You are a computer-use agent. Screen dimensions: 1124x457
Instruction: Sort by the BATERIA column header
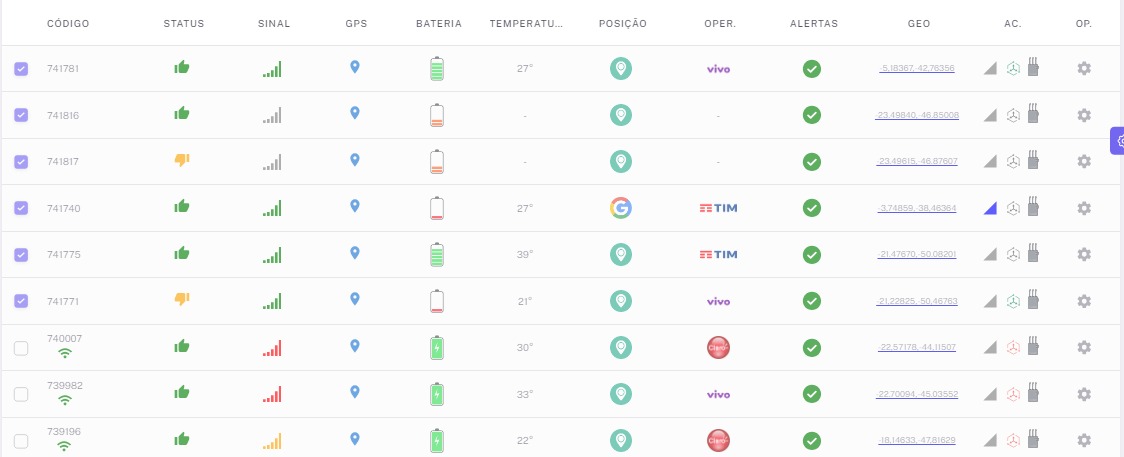click(438, 23)
